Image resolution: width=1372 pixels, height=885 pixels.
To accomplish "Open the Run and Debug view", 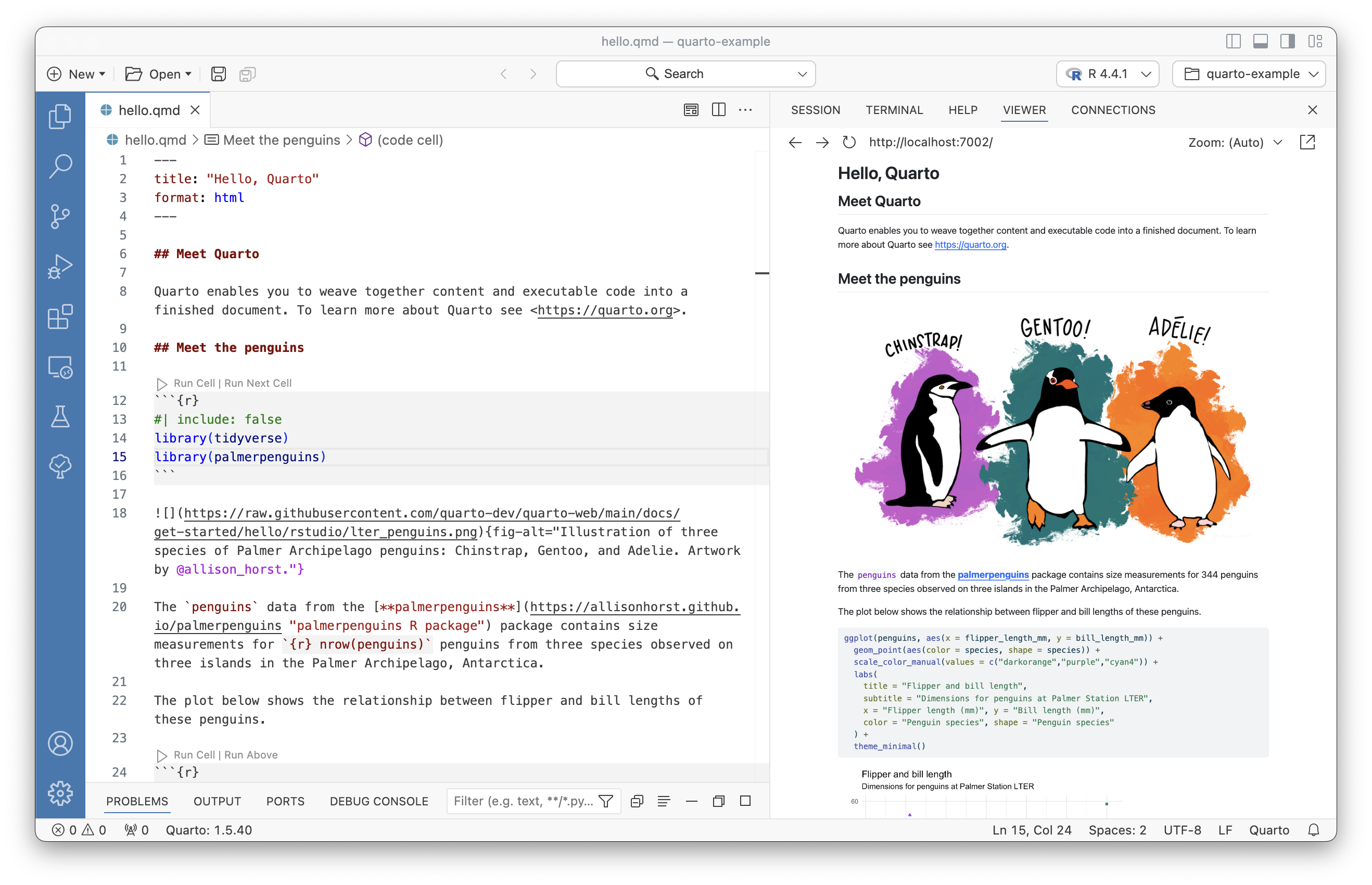I will pyautogui.click(x=60, y=267).
